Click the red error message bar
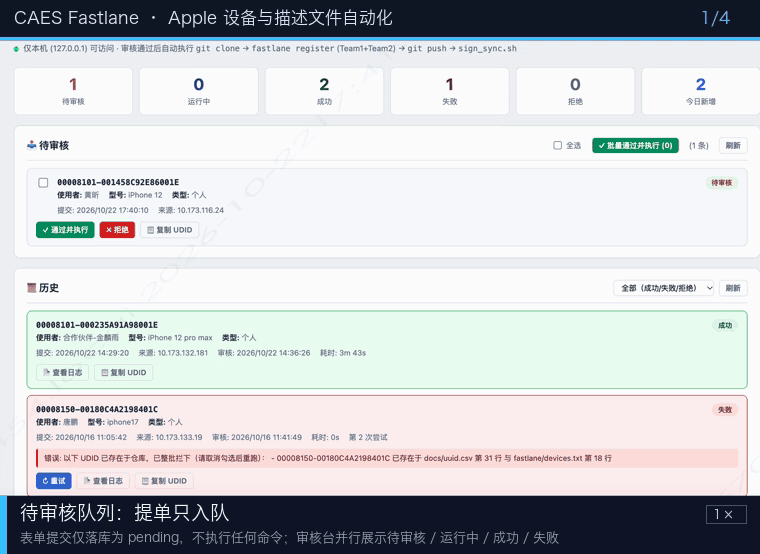Screen dimensions: 760x554 coord(387,458)
